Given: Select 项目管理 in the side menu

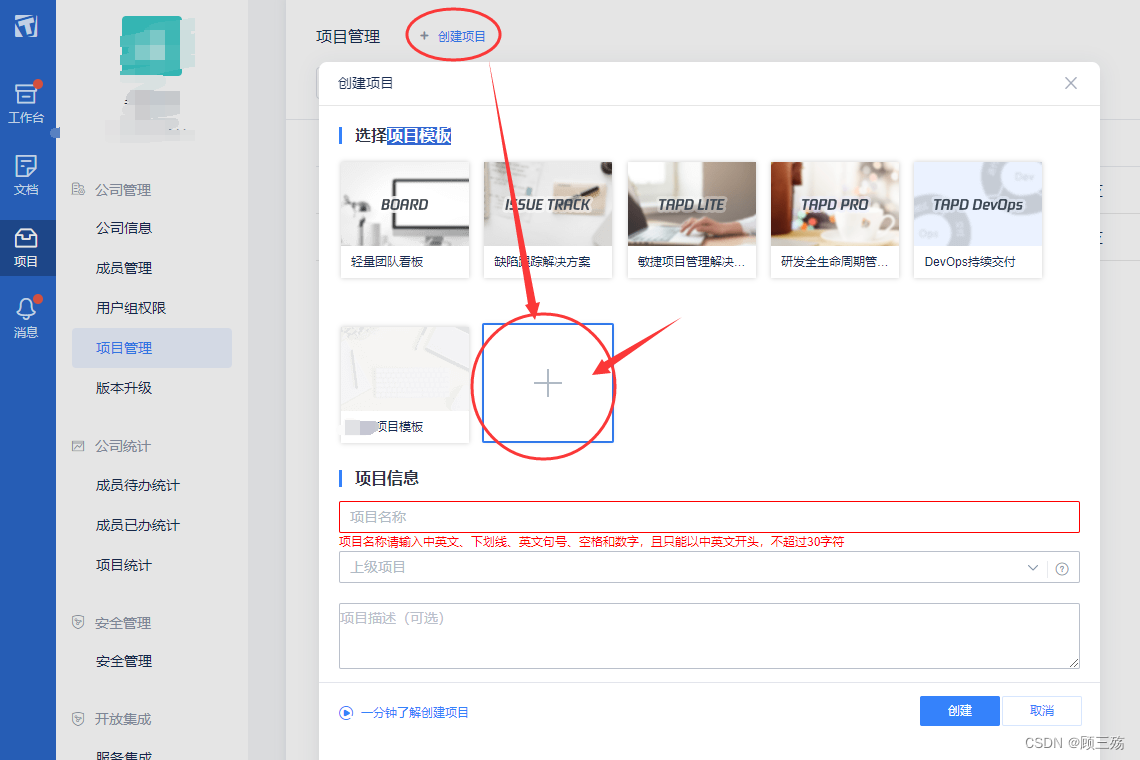Looking at the screenshot, I should pyautogui.click(x=152, y=348).
